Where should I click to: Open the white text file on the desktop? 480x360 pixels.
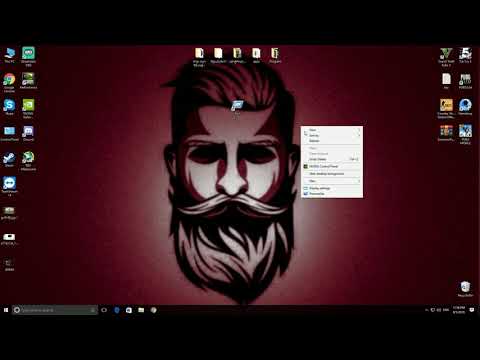coord(446,81)
